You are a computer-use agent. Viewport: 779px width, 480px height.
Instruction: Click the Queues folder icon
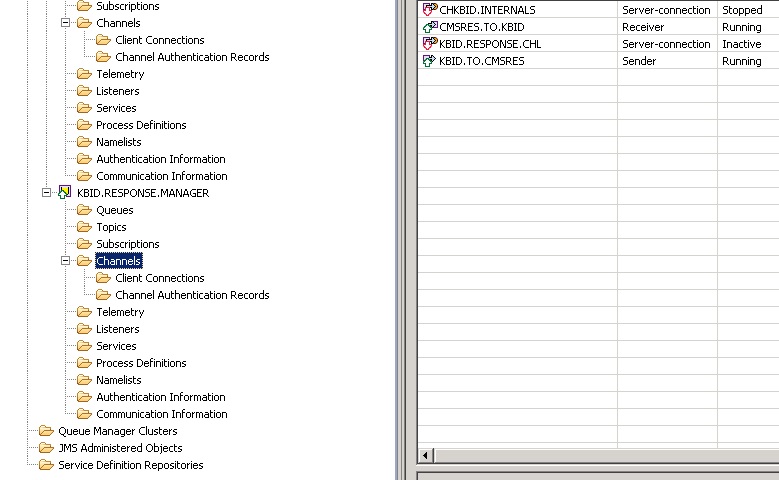(x=84, y=210)
